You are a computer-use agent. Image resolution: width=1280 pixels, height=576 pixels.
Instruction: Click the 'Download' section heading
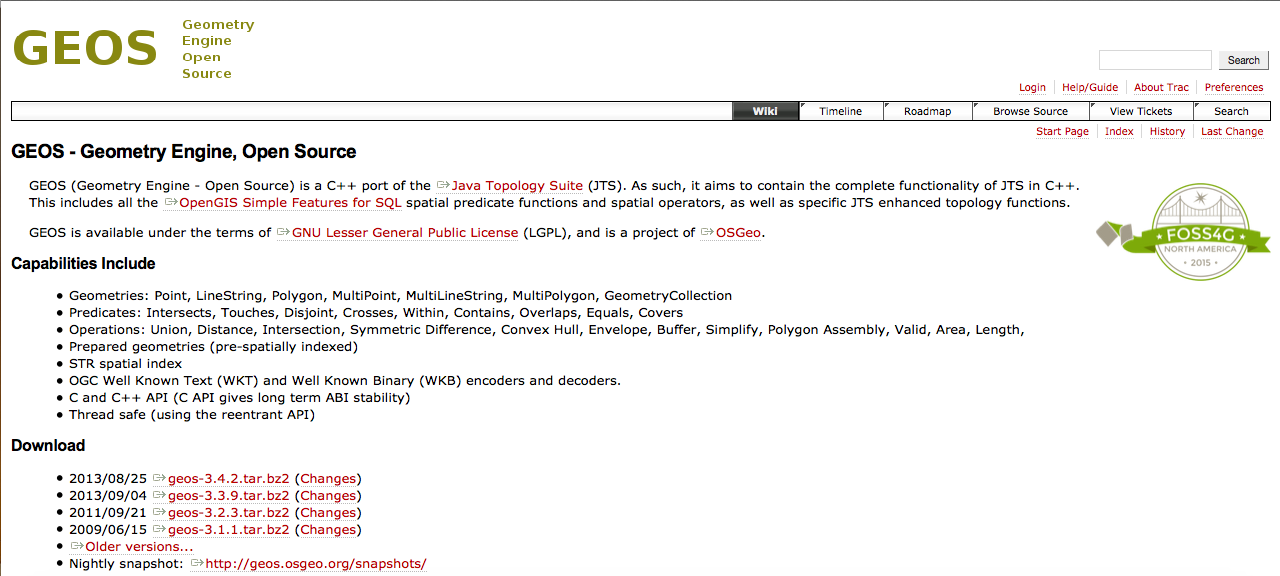click(x=48, y=446)
